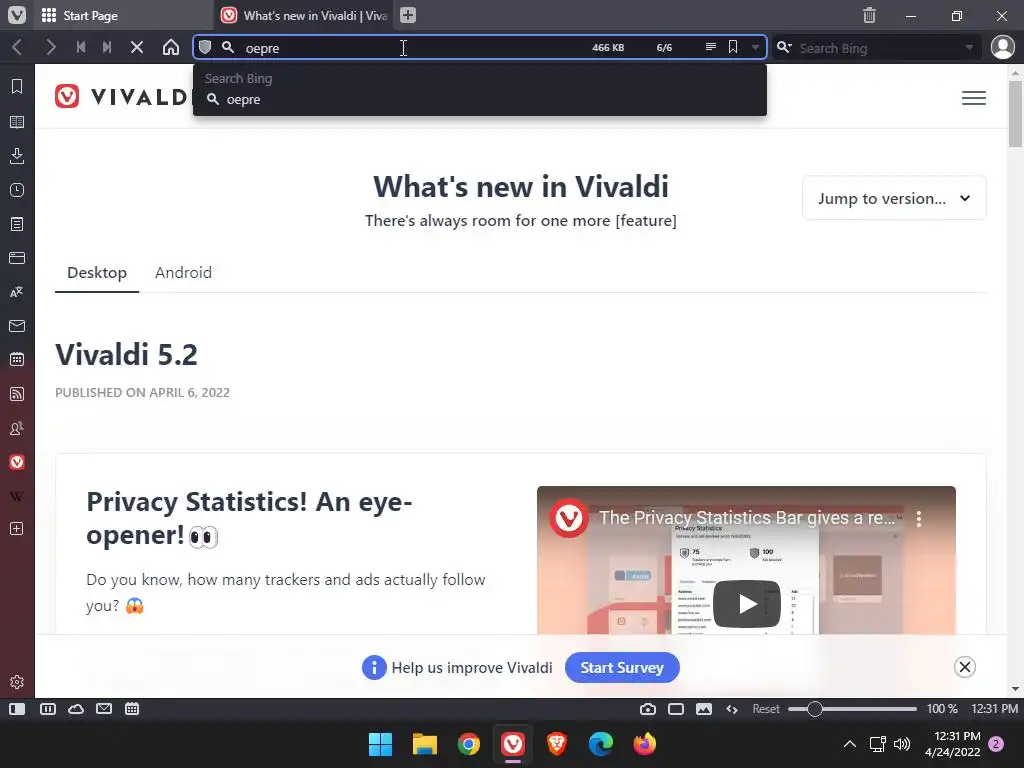Image resolution: width=1024 pixels, height=768 pixels.
Task: Open Brave browser from the taskbar
Action: point(556,744)
